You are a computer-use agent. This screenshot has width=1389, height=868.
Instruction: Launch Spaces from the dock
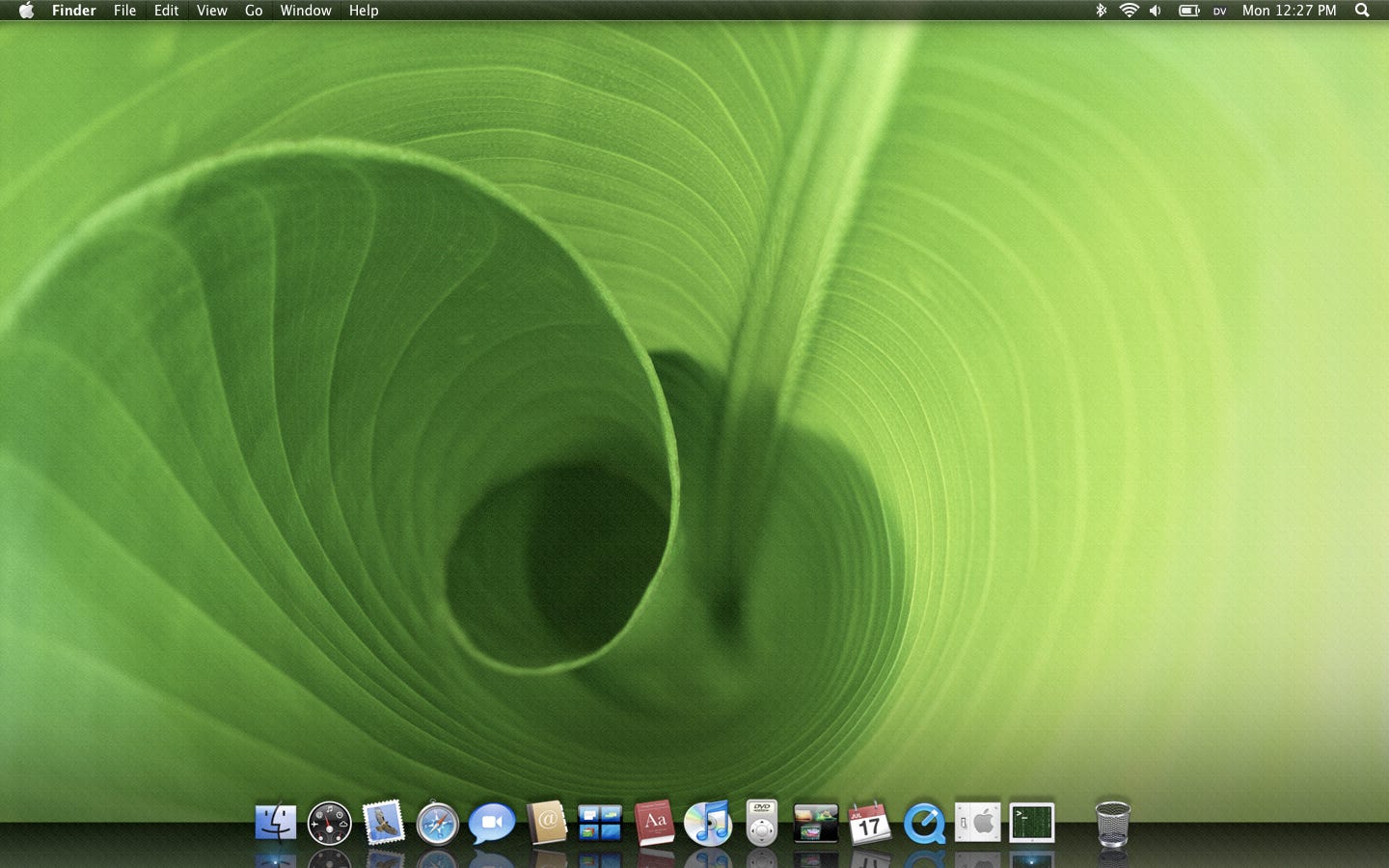pos(600,824)
